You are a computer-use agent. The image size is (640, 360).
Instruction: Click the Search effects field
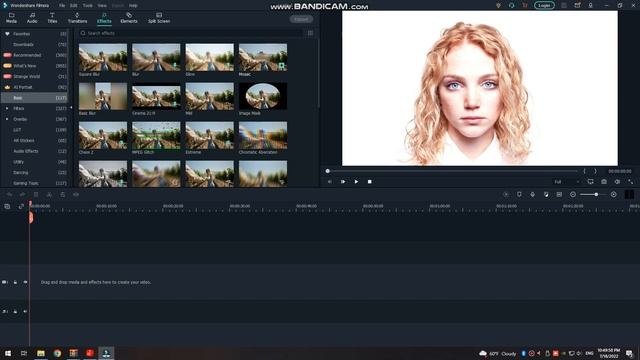coord(192,33)
